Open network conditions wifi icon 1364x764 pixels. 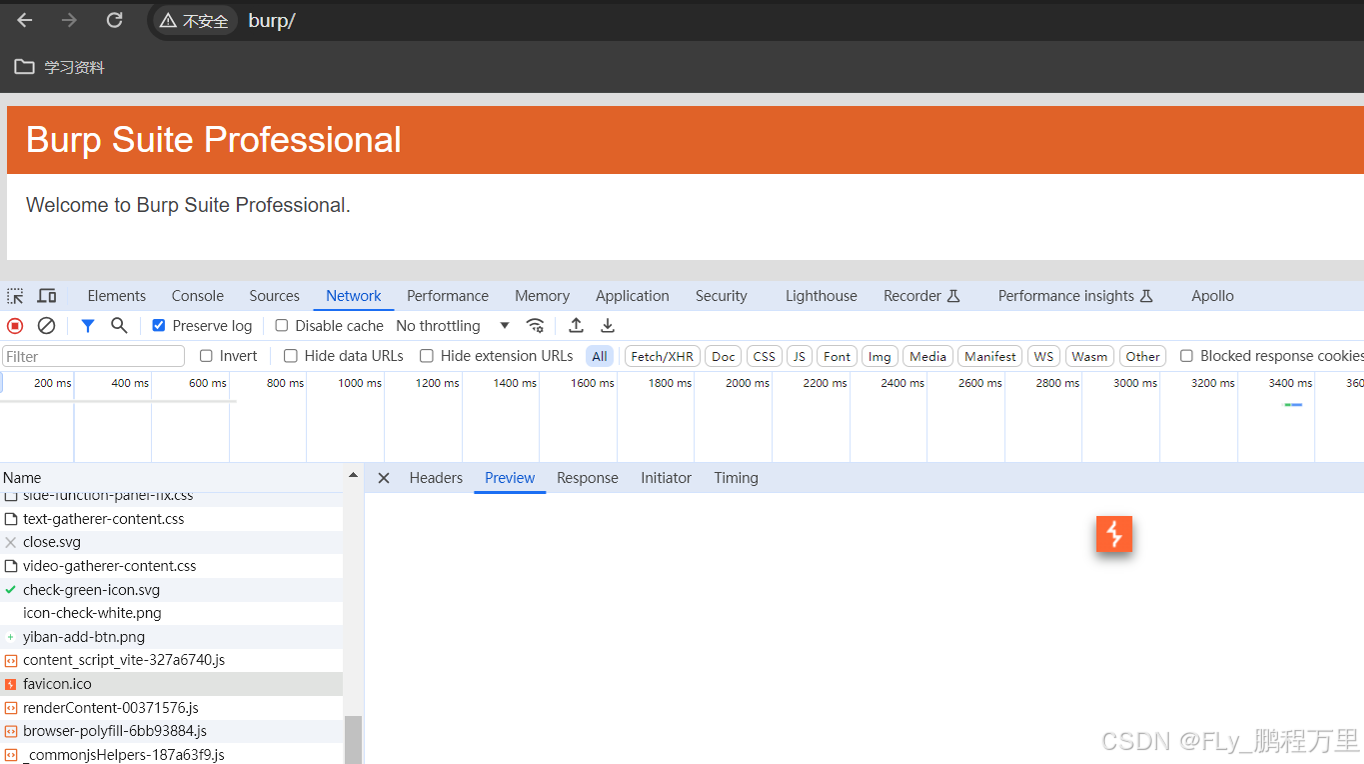pyautogui.click(x=535, y=326)
